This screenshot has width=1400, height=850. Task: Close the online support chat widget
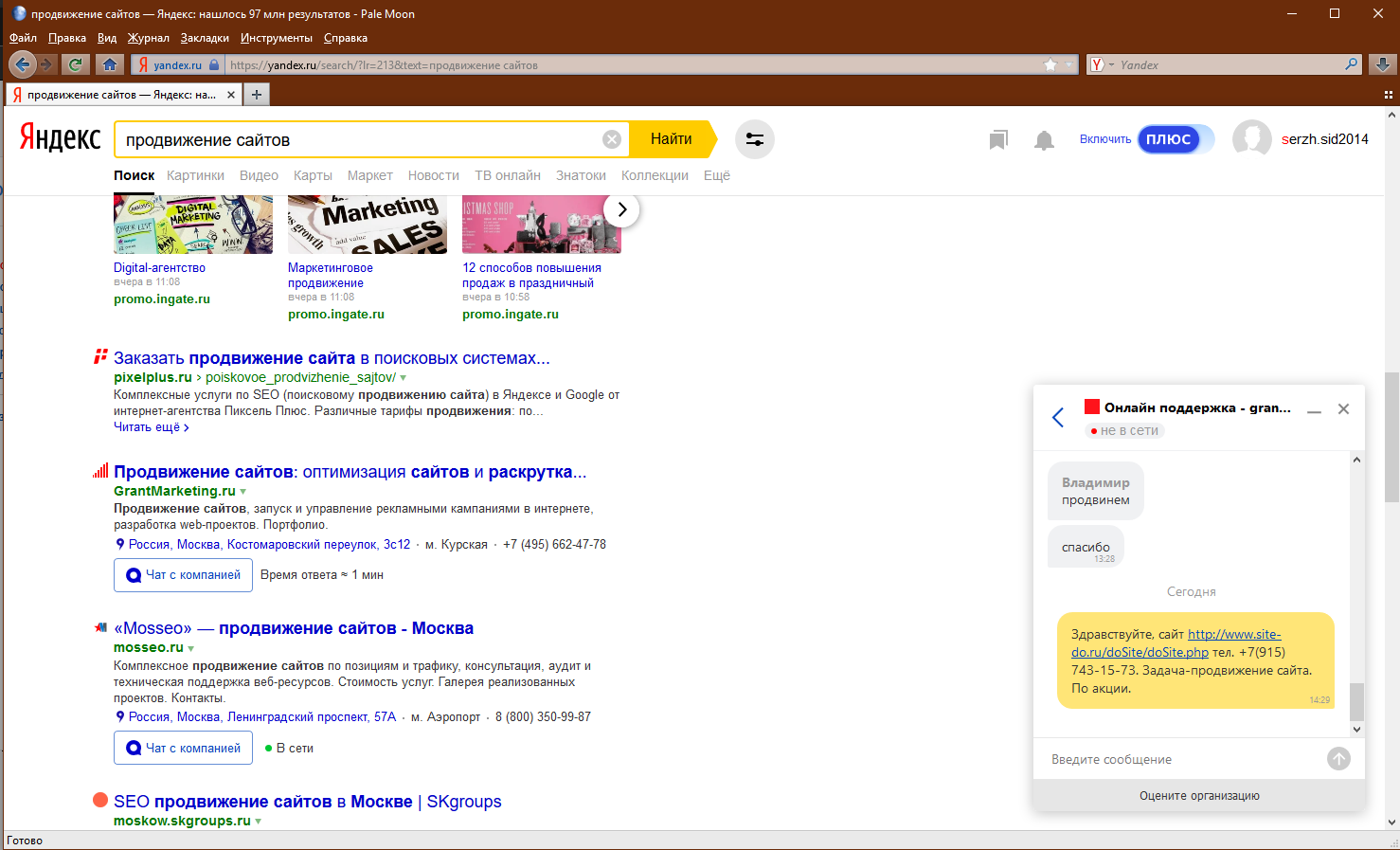[1343, 409]
